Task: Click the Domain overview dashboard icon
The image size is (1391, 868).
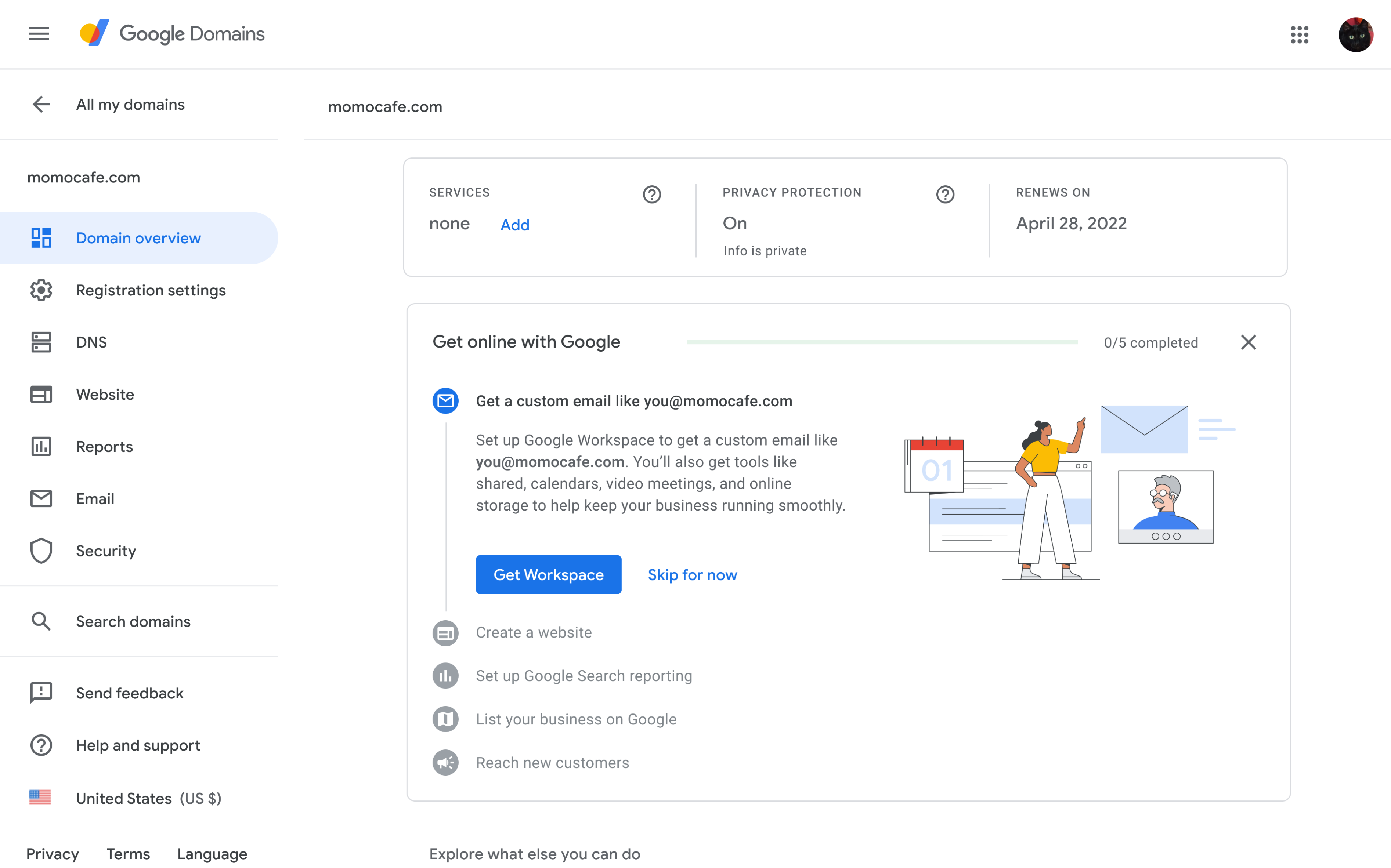Action: 41,238
